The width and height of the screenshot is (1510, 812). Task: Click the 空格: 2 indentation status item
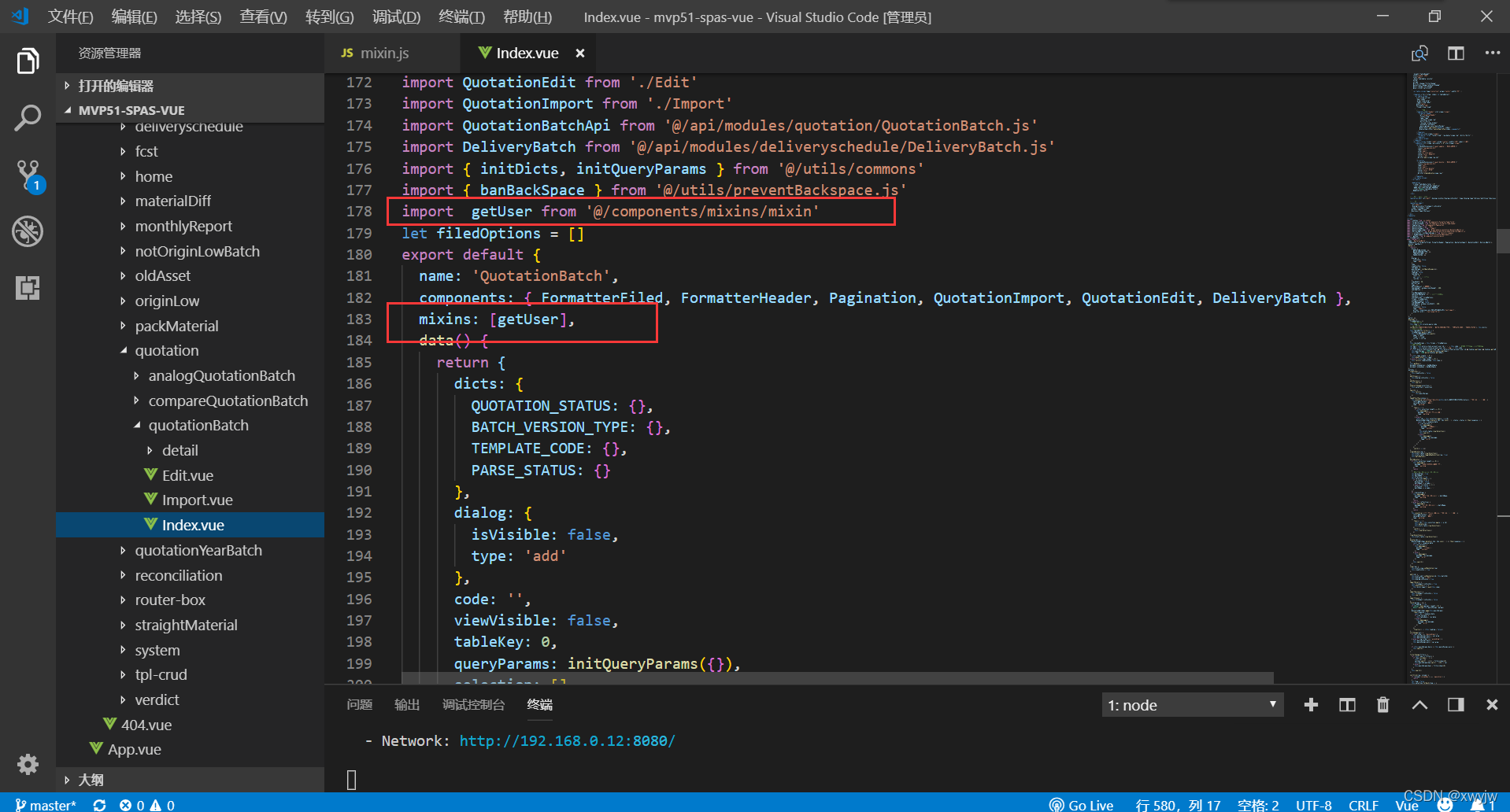(x=1257, y=804)
